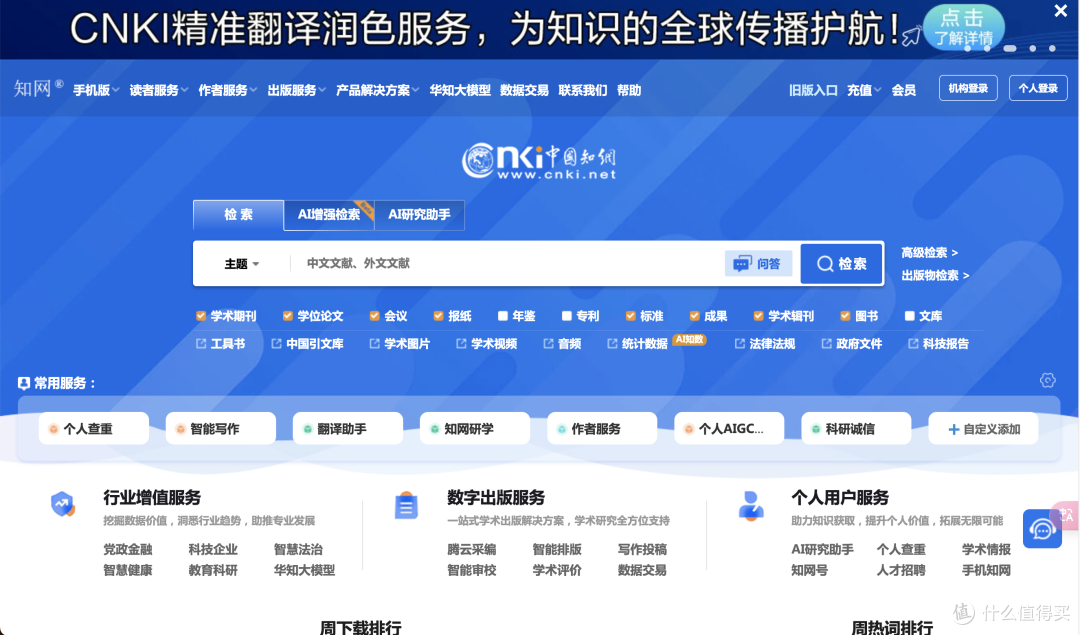This screenshot has height=635, width=1080.
Task: Close the CNKI translation banner ad
Action: click(1061, 10)
